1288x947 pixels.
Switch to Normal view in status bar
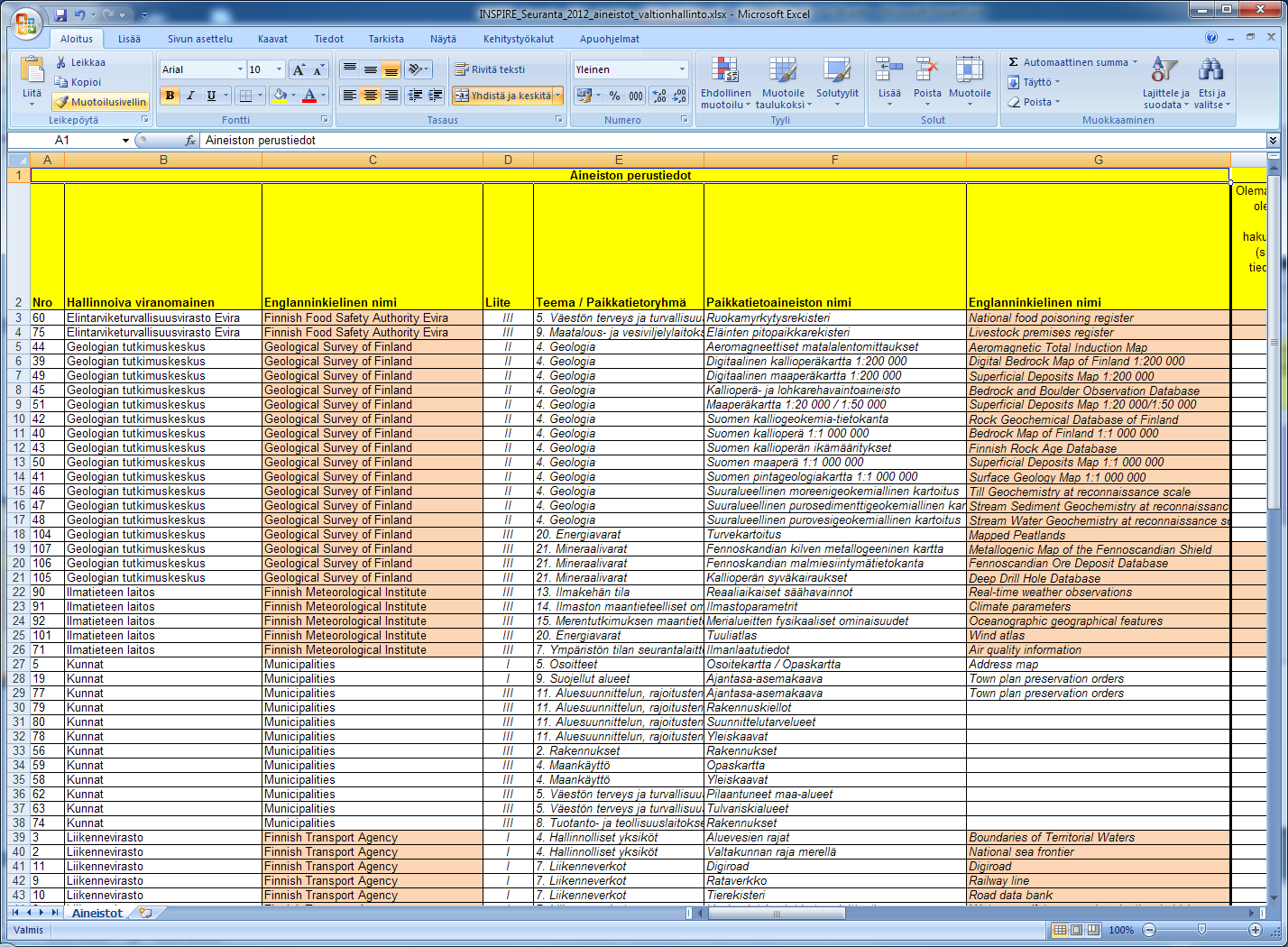point(1061,930)
